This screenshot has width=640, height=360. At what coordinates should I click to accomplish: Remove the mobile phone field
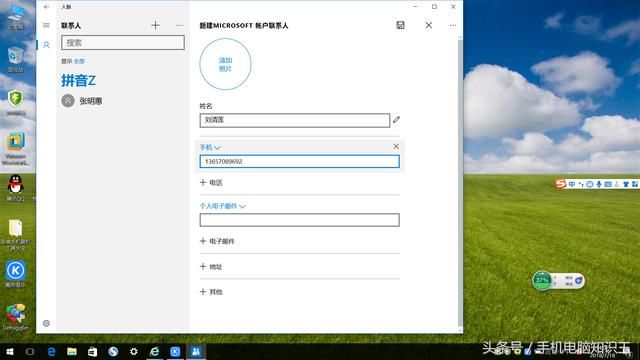tap(396, 146)
